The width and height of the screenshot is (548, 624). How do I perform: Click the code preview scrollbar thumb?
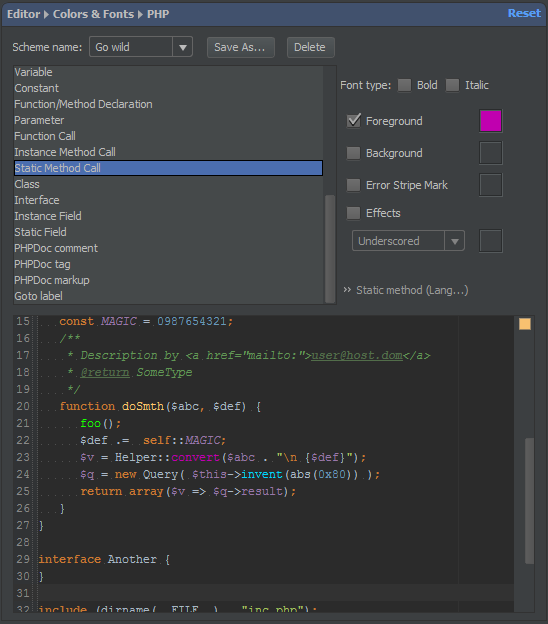(529, 501)
